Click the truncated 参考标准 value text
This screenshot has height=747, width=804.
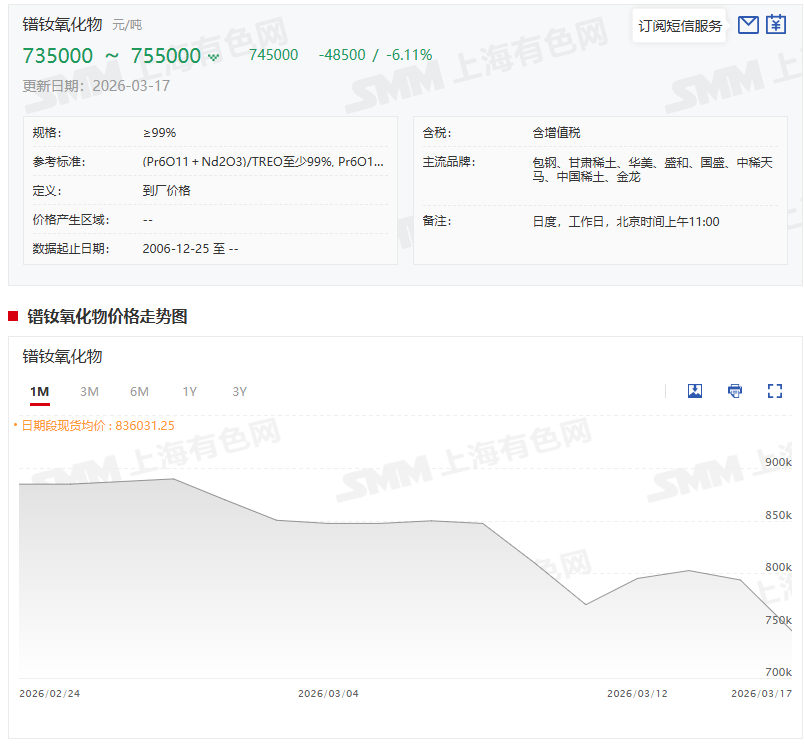pyautogui.click(x=263, y=162)
